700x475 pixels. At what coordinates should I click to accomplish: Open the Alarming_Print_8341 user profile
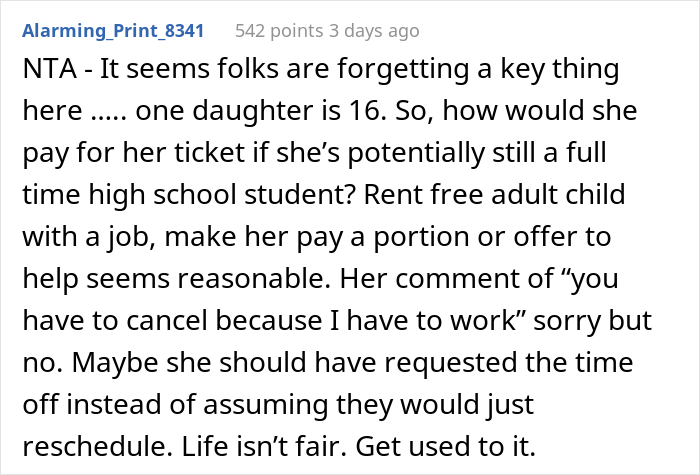coord(115,31)
